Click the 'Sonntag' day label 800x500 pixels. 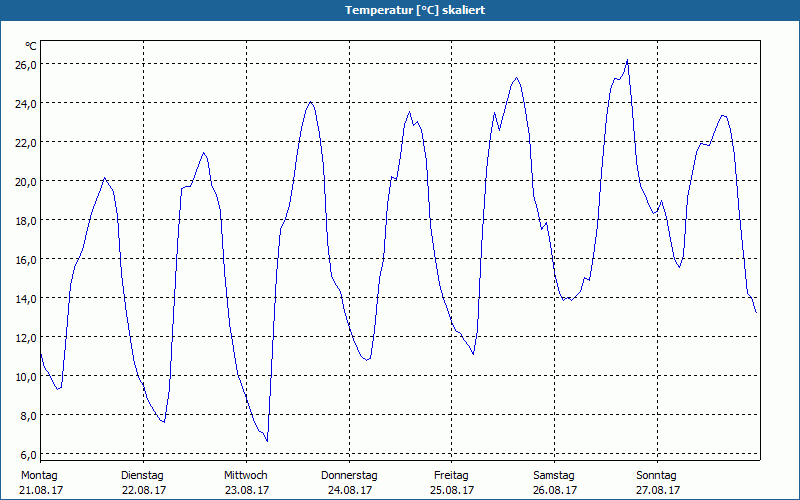point(657,476)
